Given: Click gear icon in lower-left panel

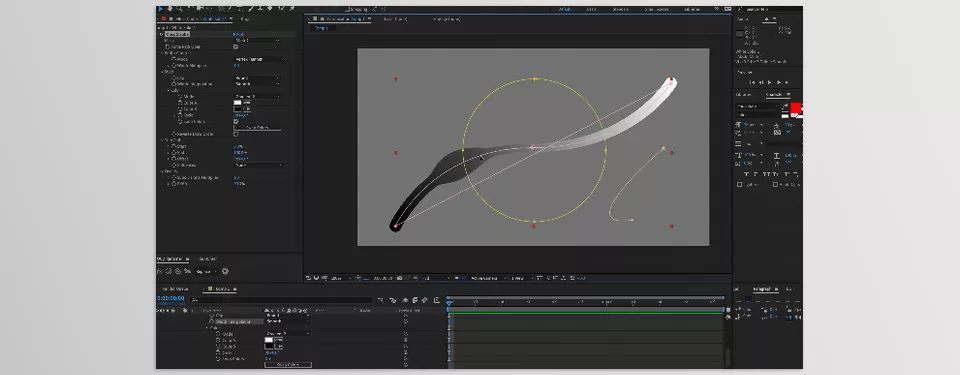Looking at the screenshot, I should pos(225,271).
